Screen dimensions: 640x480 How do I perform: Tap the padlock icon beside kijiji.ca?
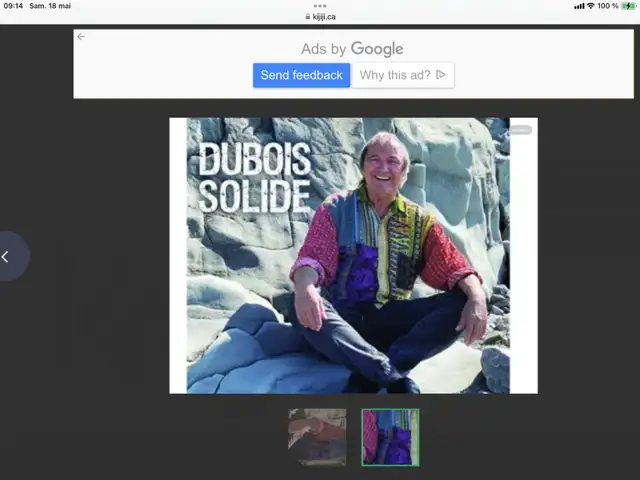(x=308, y=17)
